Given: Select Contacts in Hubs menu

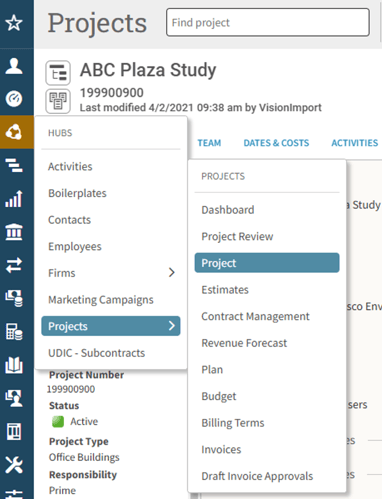Looking at the screenshot, I should [111, 220].
